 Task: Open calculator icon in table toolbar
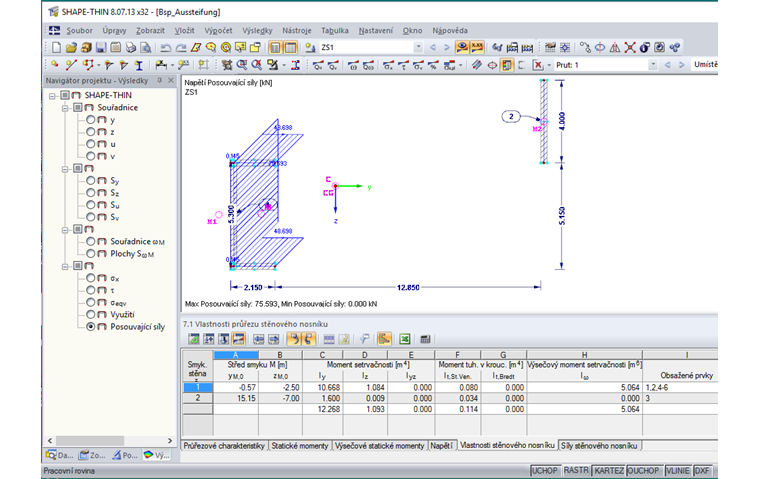click(x=425, y=339)
